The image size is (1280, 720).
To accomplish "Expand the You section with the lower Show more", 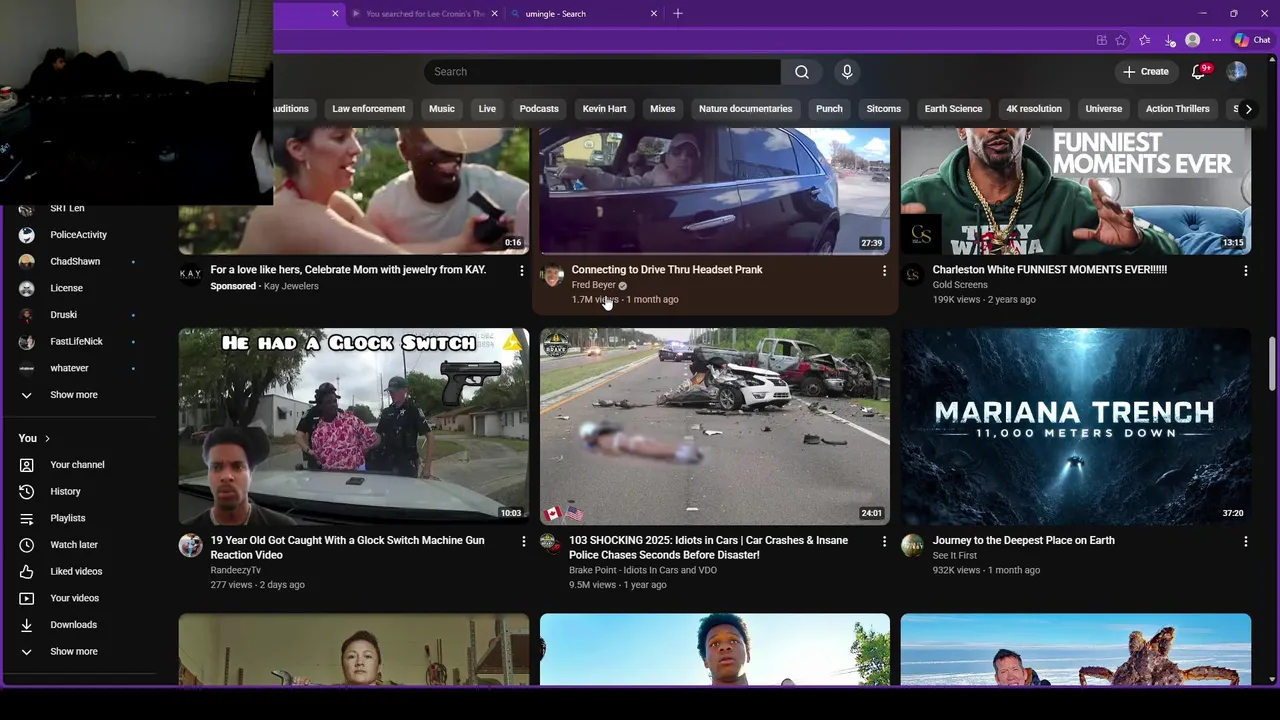I will pos(74,652).
